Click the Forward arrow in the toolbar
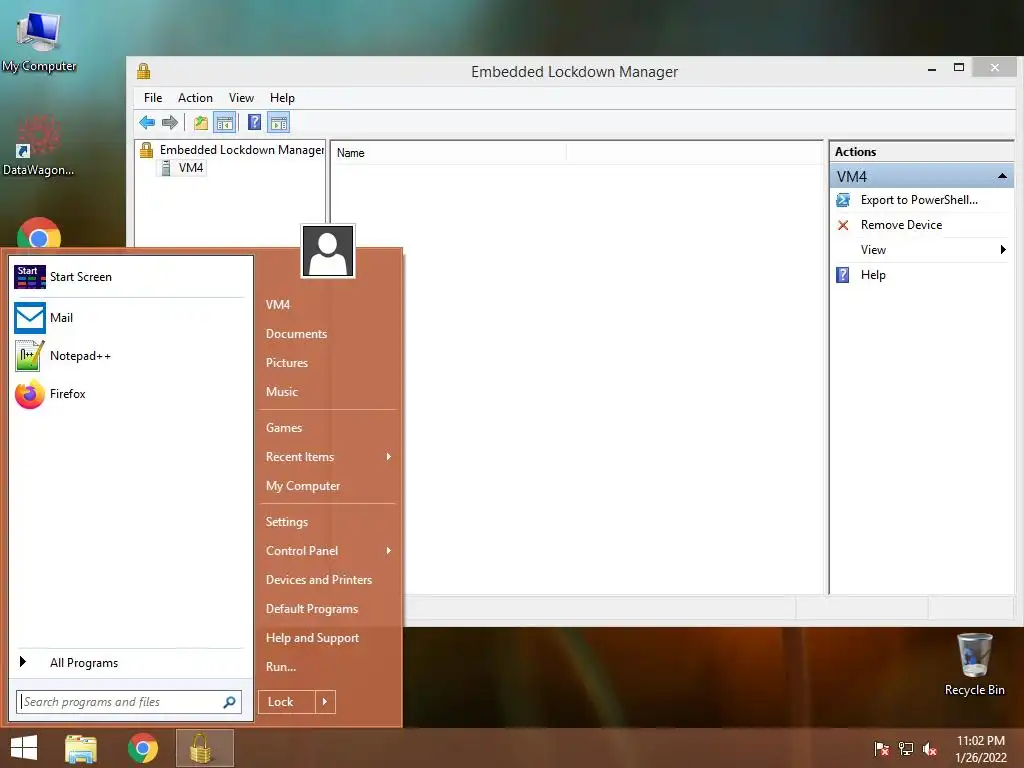This screenshot has width=1024, height=768. pos(170,122)
